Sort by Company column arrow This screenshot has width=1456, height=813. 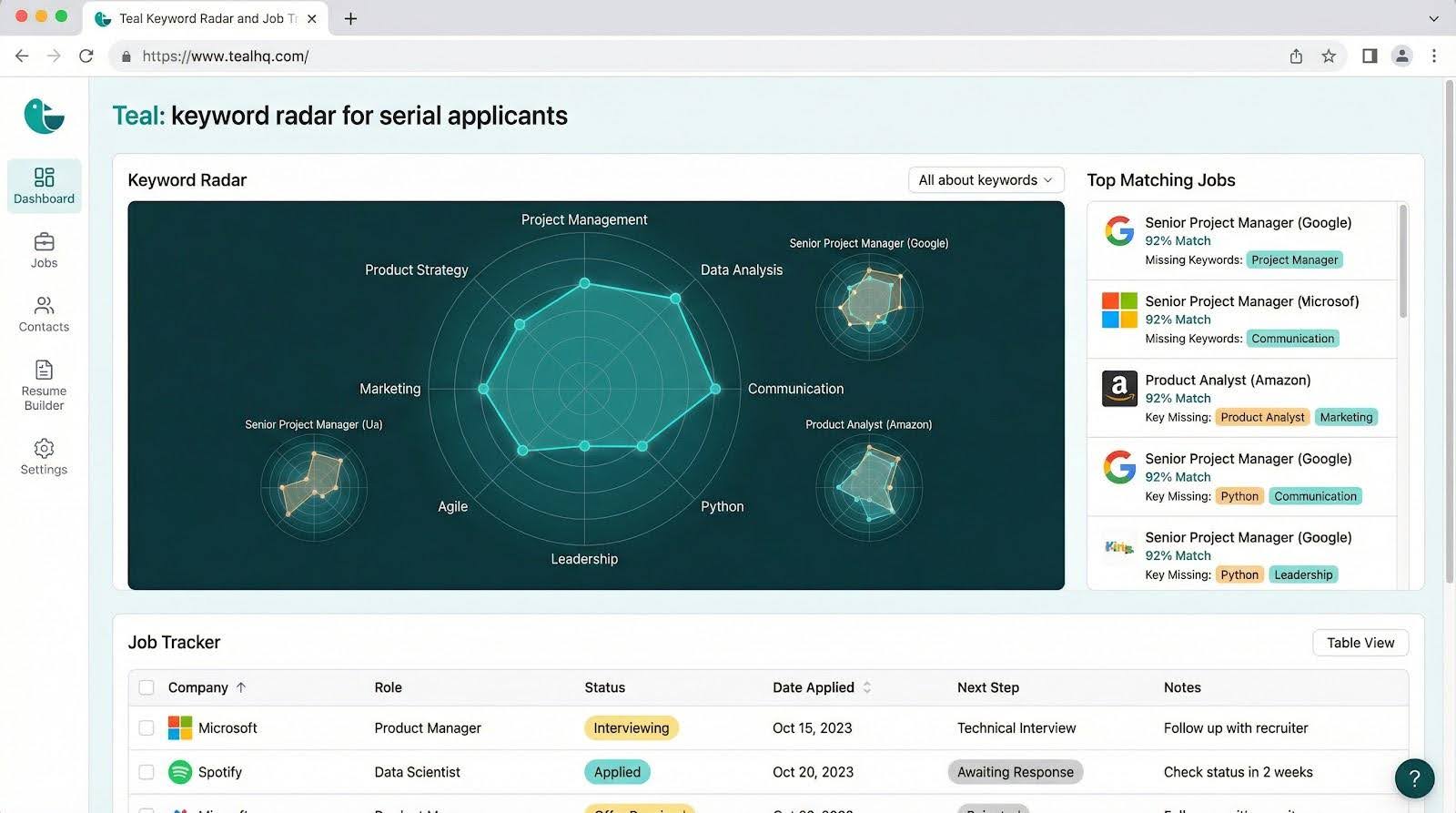tap(241, 687)
